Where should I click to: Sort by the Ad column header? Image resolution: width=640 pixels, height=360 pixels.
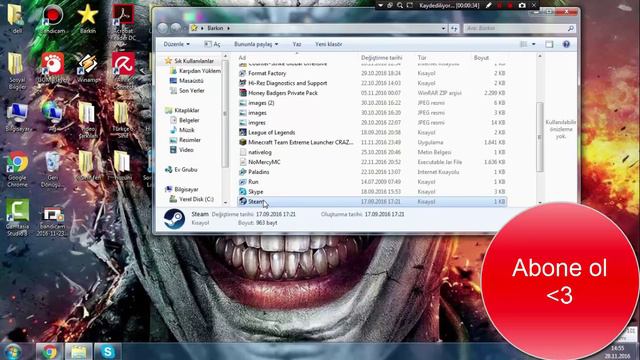[x=242, y=58]
